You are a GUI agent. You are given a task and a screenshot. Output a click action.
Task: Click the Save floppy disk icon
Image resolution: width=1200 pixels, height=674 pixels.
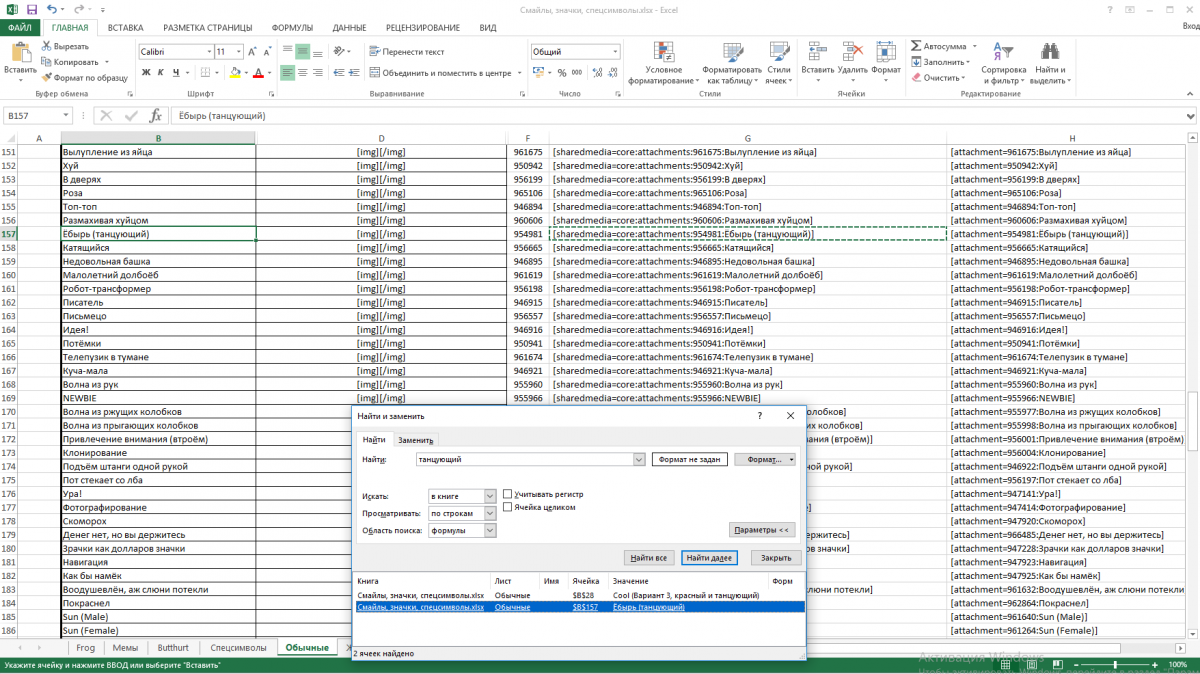(32, 9)
